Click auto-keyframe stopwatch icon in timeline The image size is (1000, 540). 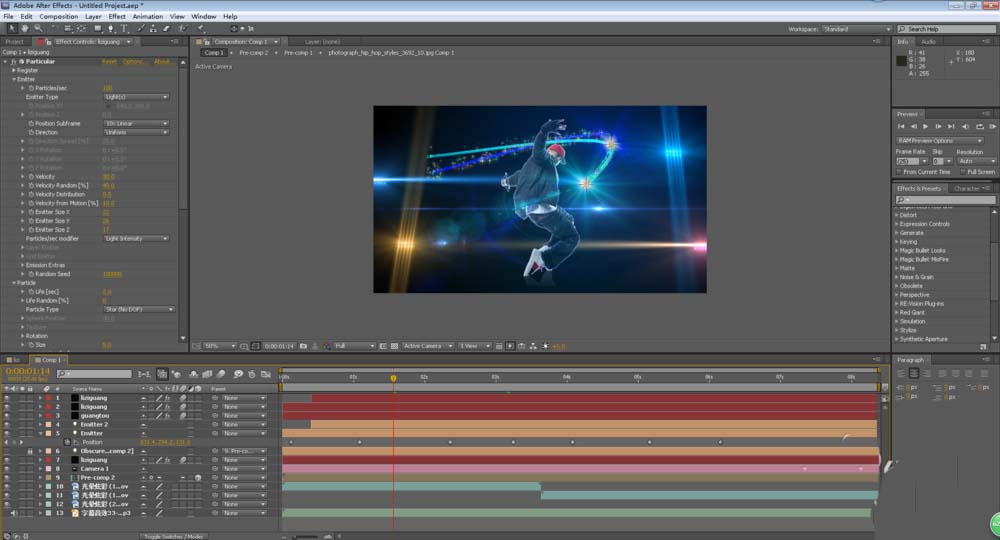coord(252,374)
